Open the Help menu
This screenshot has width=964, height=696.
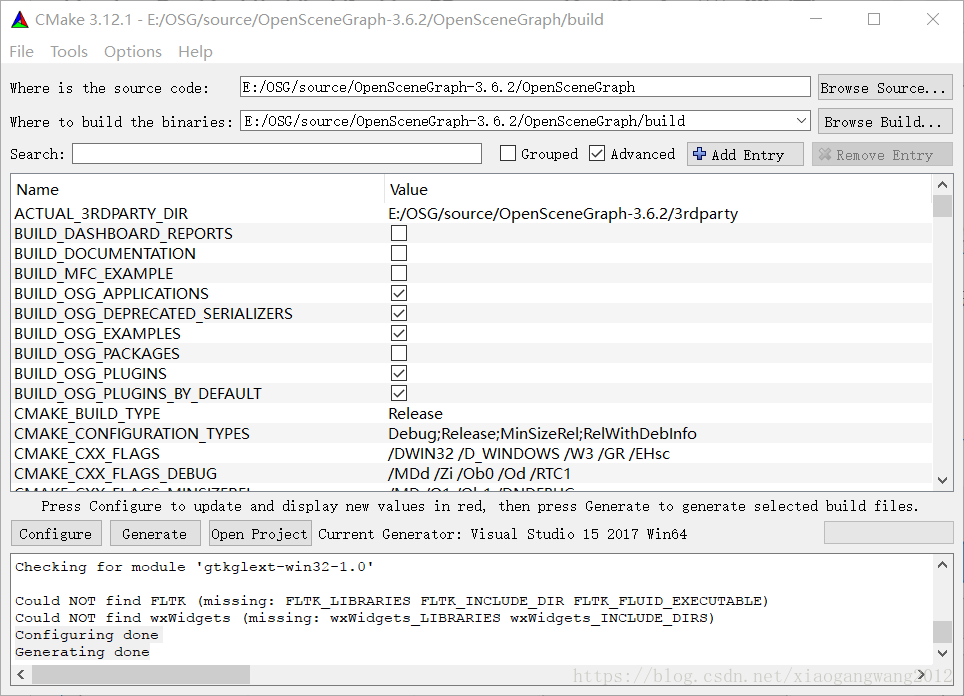point(196,52)
